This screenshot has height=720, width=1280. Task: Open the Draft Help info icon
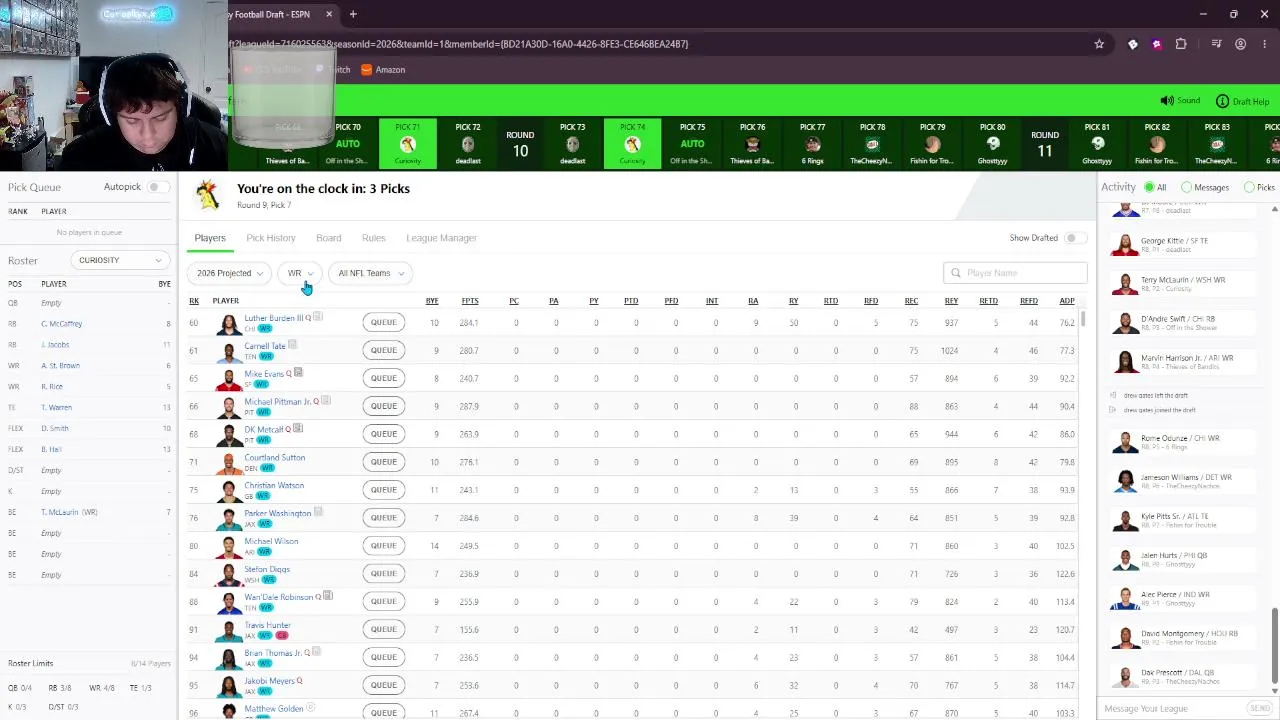(1222, 101)
